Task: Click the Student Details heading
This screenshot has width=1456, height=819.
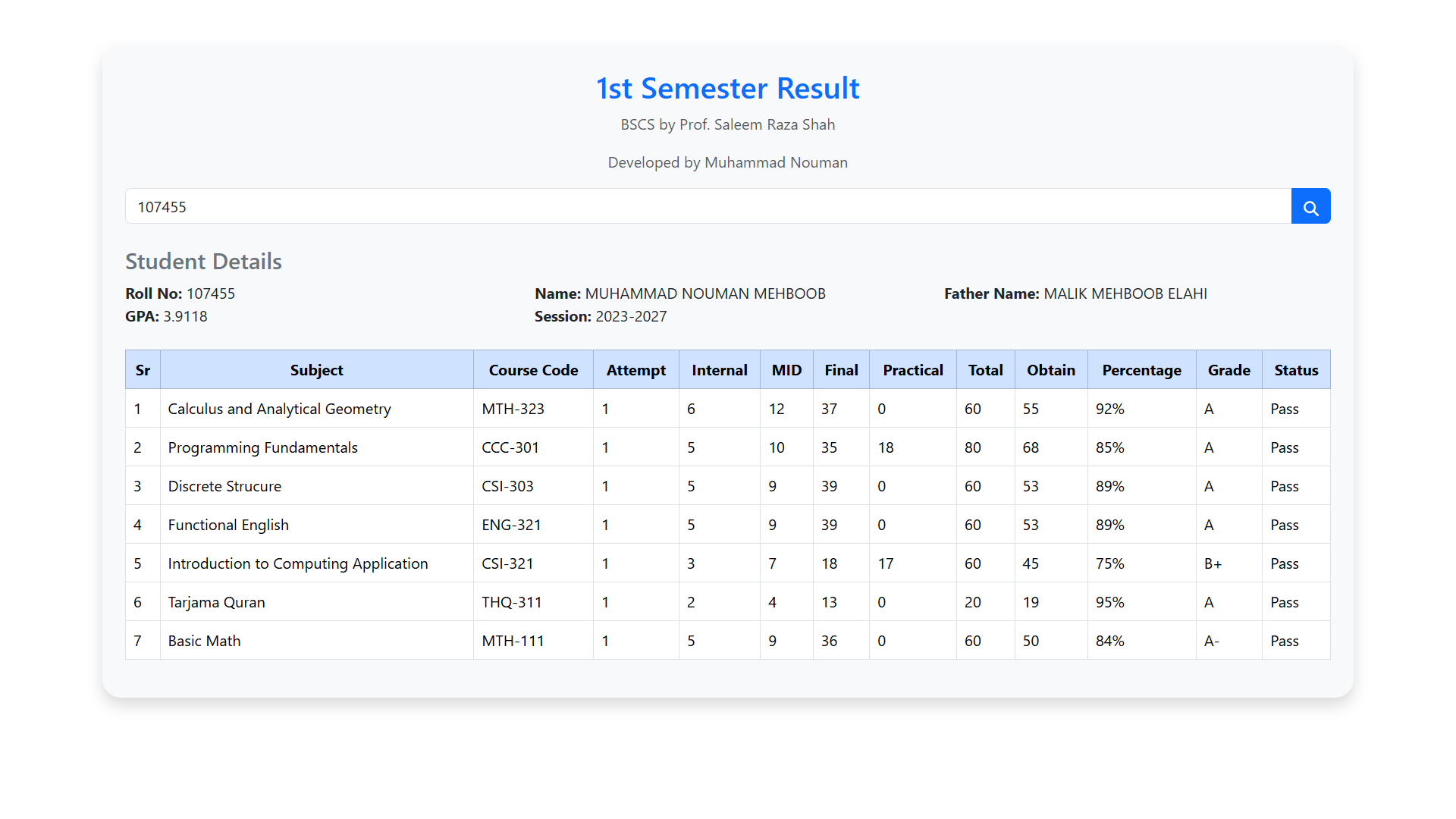Action: point(203,262)
